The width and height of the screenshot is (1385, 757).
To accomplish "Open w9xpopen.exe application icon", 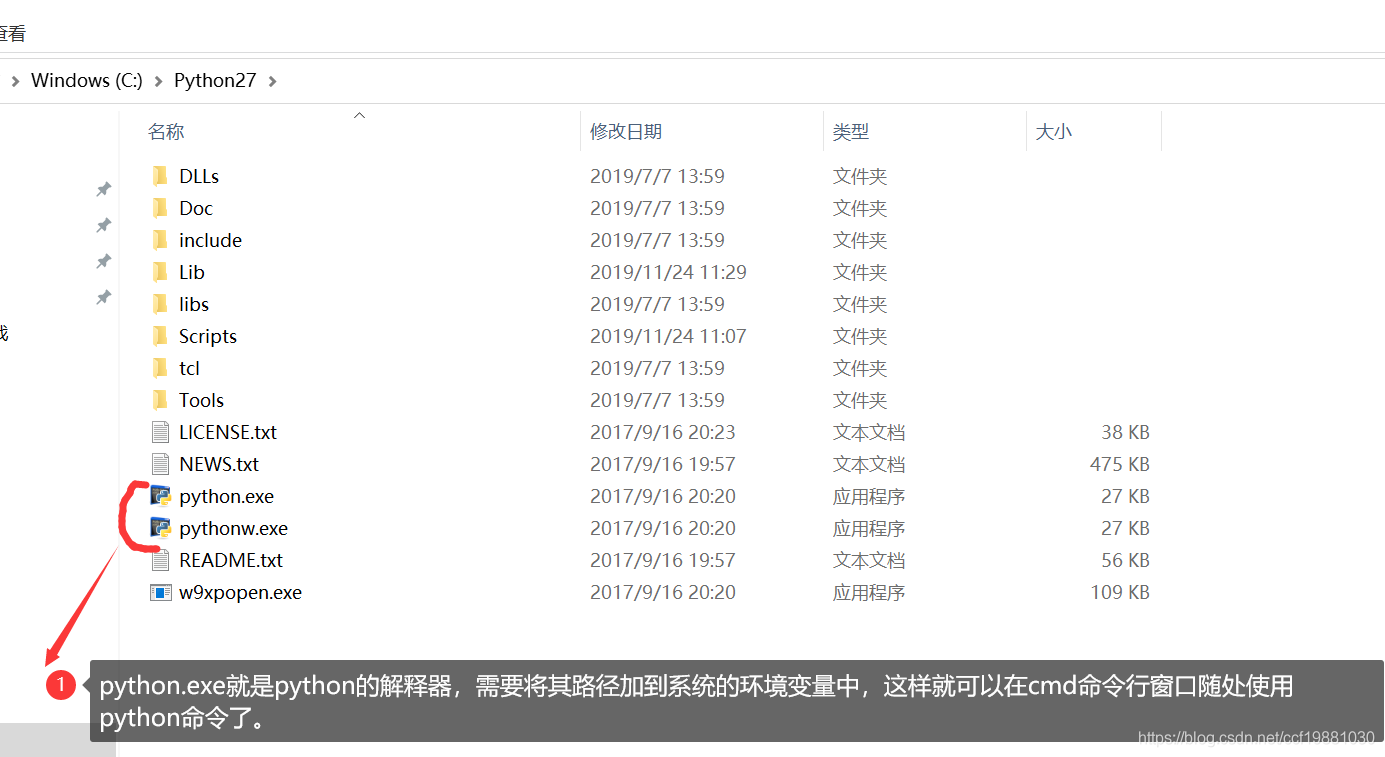I will coord(160,592).
